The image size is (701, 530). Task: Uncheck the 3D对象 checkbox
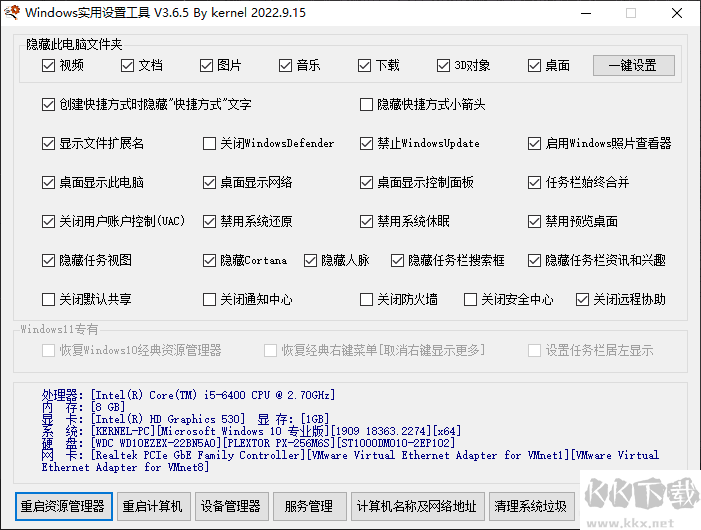click(443, 66)
